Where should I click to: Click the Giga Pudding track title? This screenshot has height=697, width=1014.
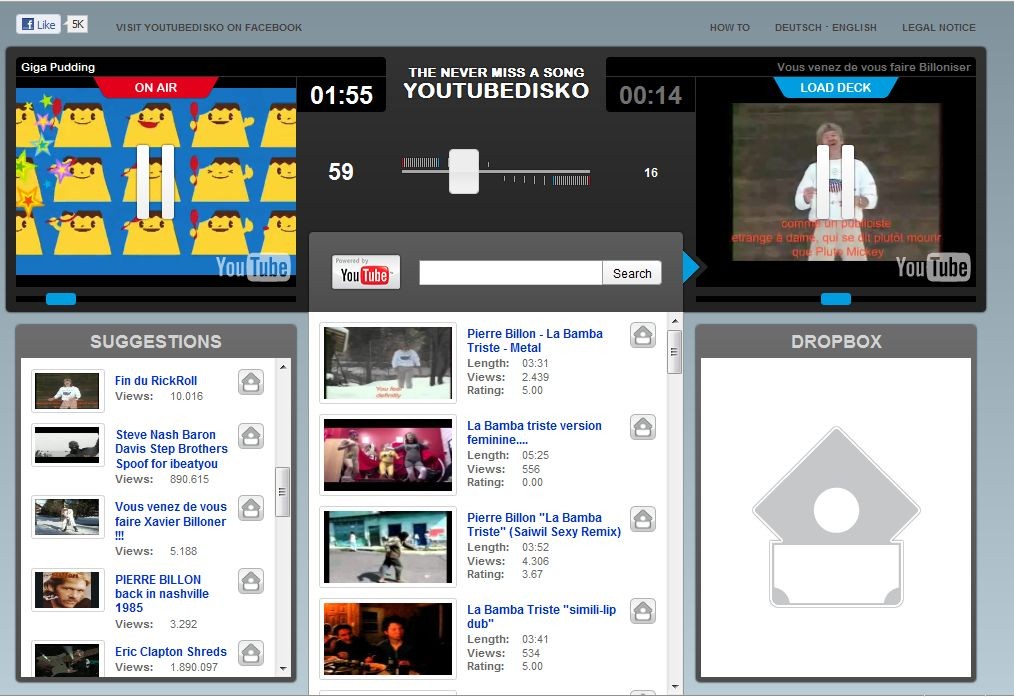point(58,67)
